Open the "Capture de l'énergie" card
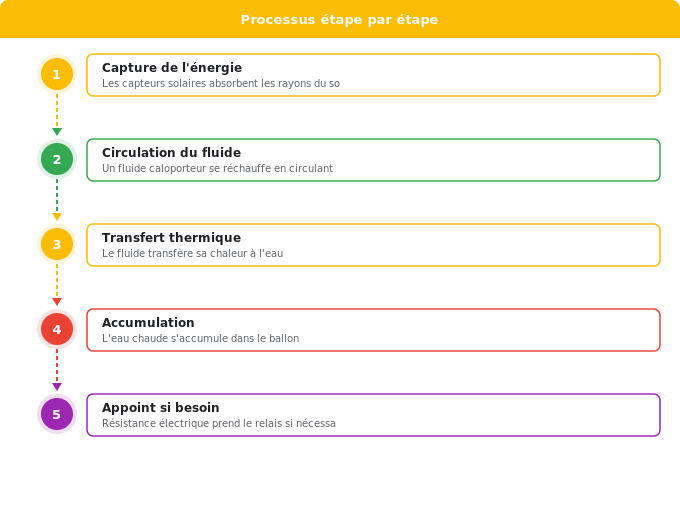 point(373,75)
